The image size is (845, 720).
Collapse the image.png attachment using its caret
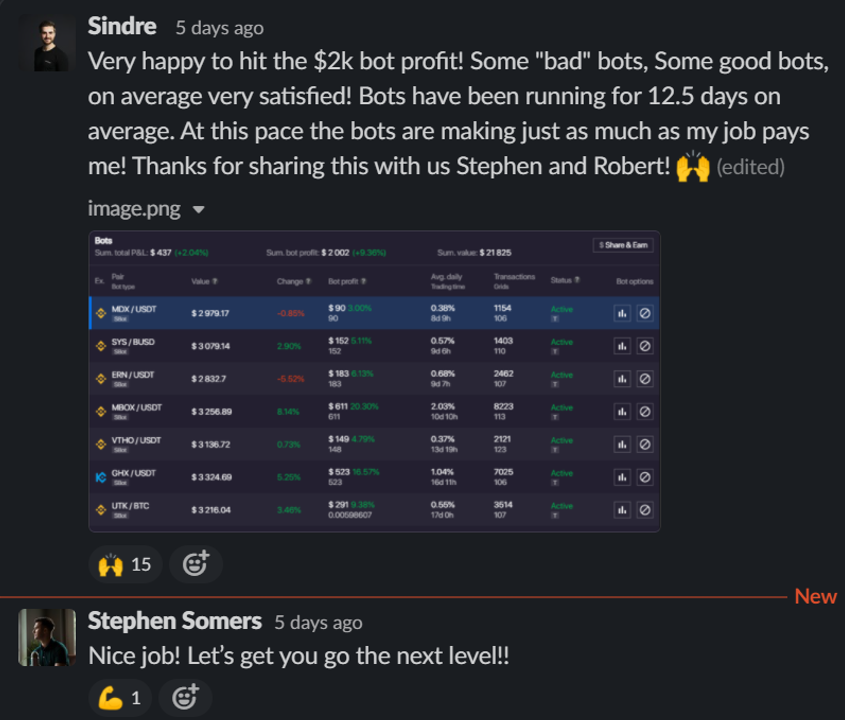(198, 210)
